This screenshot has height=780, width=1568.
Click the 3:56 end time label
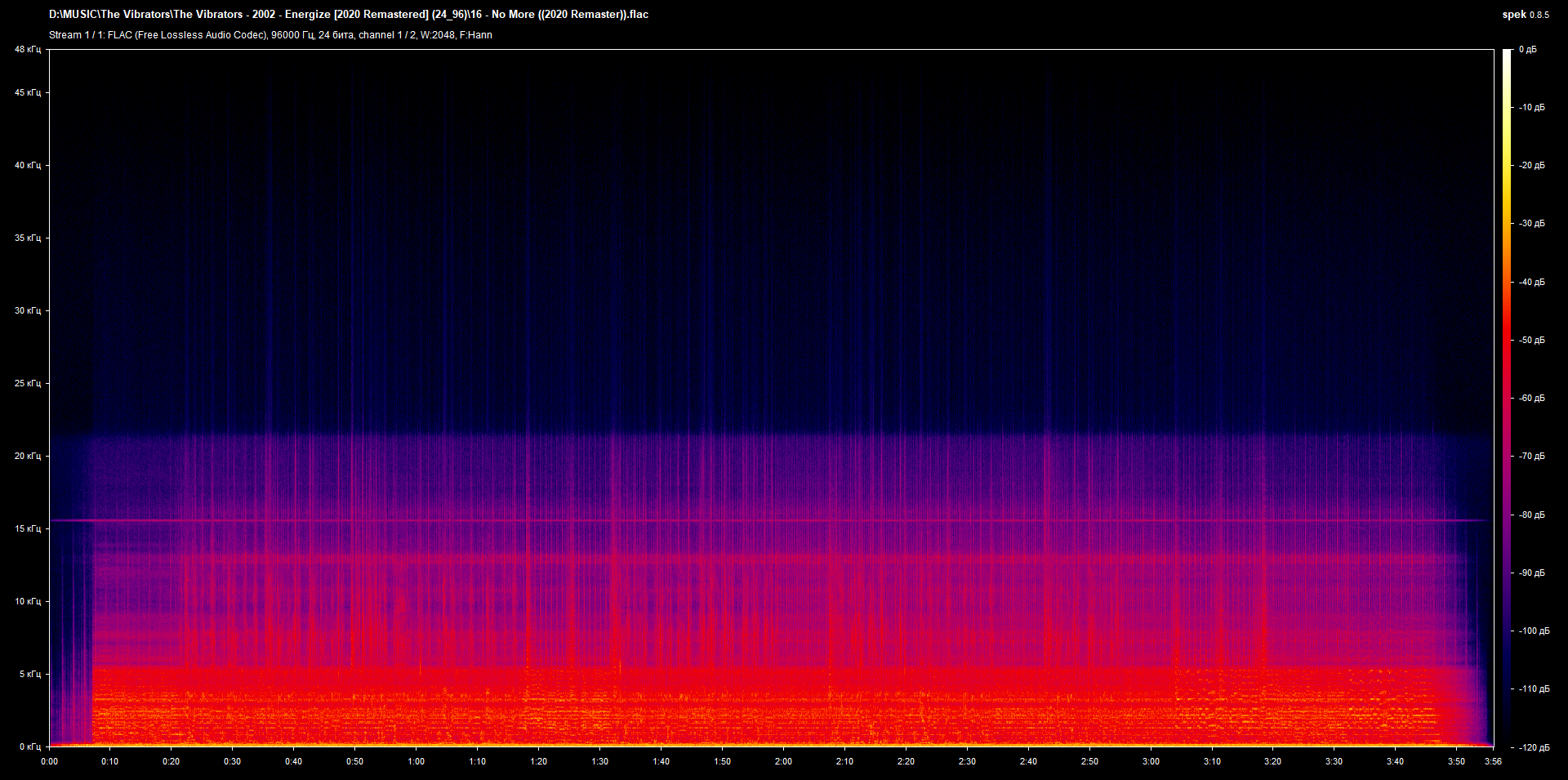(1493, 761)
